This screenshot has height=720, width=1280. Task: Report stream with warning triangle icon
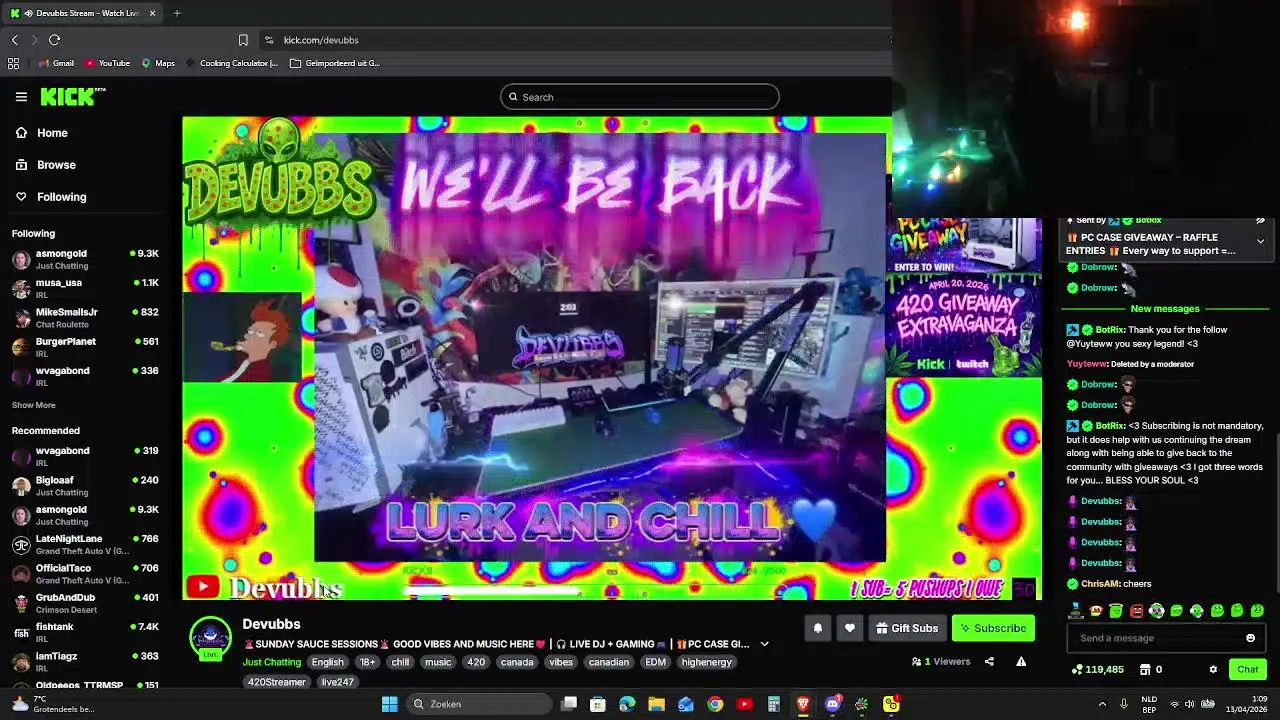click(1021, 661)
